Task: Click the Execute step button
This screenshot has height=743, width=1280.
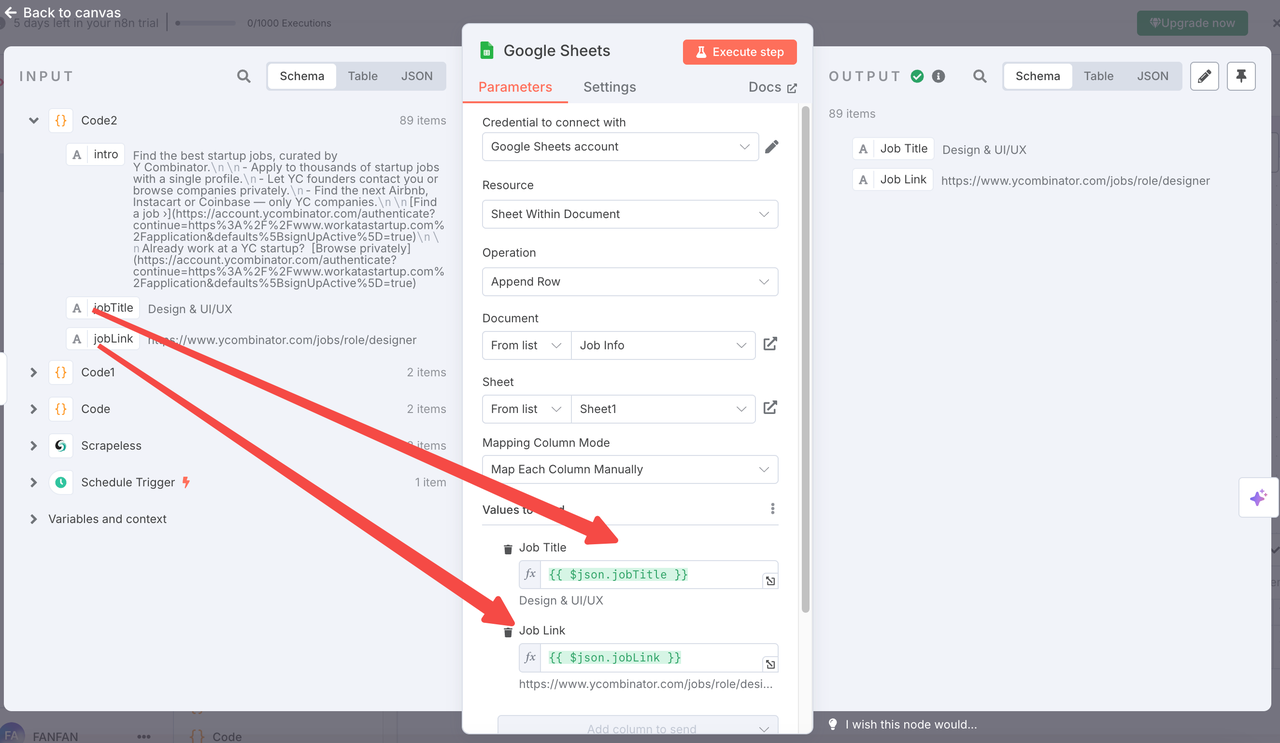Action: pos(740,52)
